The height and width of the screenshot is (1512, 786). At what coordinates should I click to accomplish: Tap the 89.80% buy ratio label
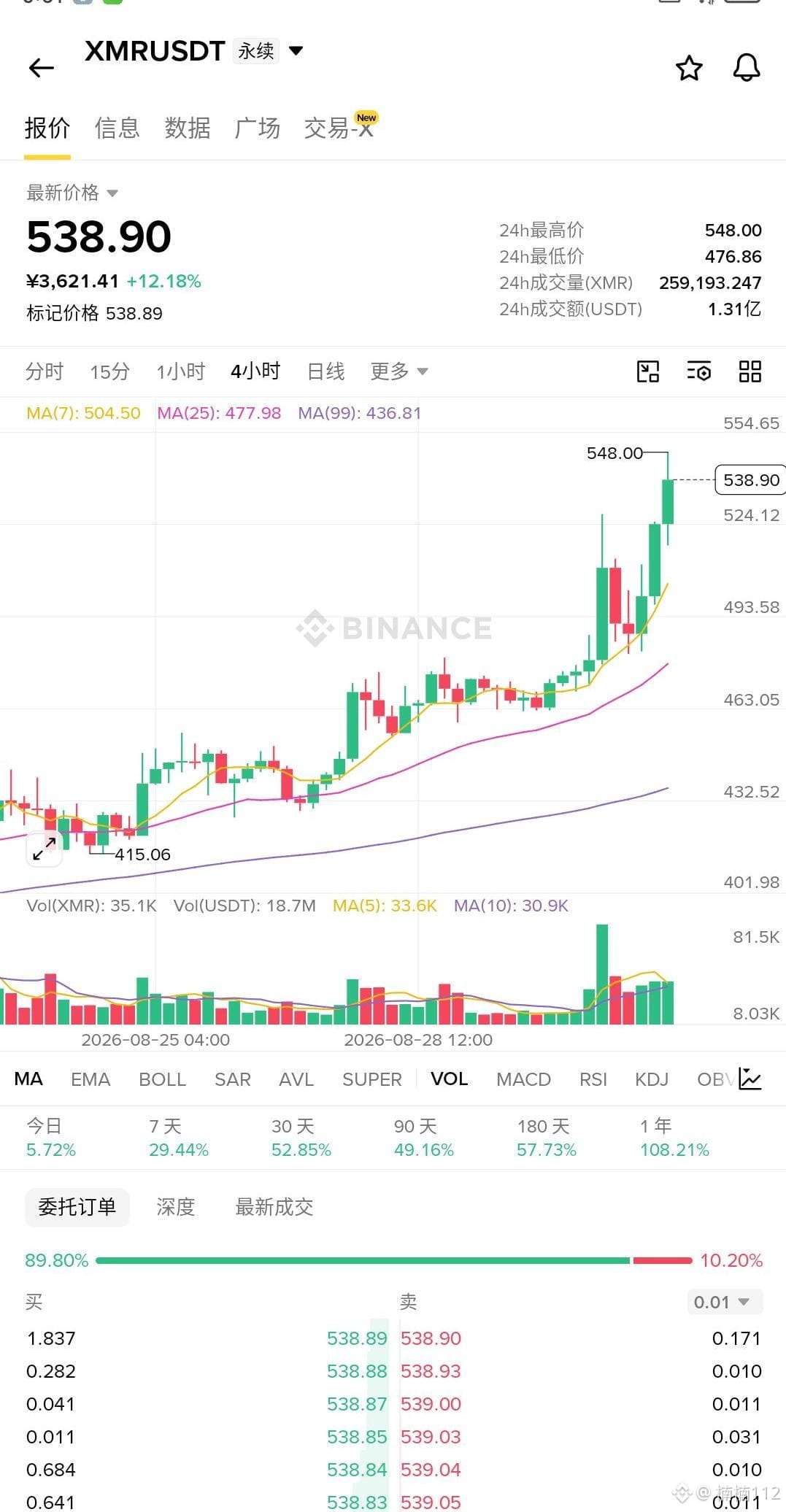[x=57, y=1260]
